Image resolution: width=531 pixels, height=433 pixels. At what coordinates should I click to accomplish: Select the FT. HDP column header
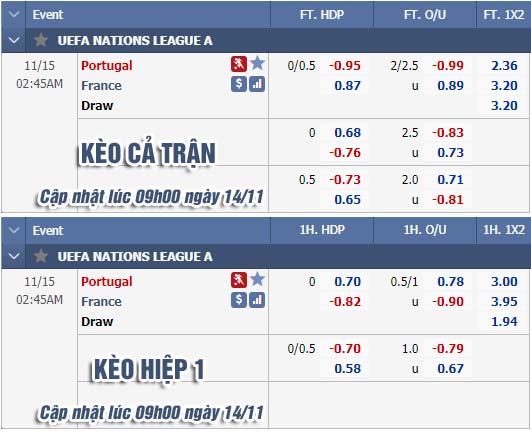322,15
